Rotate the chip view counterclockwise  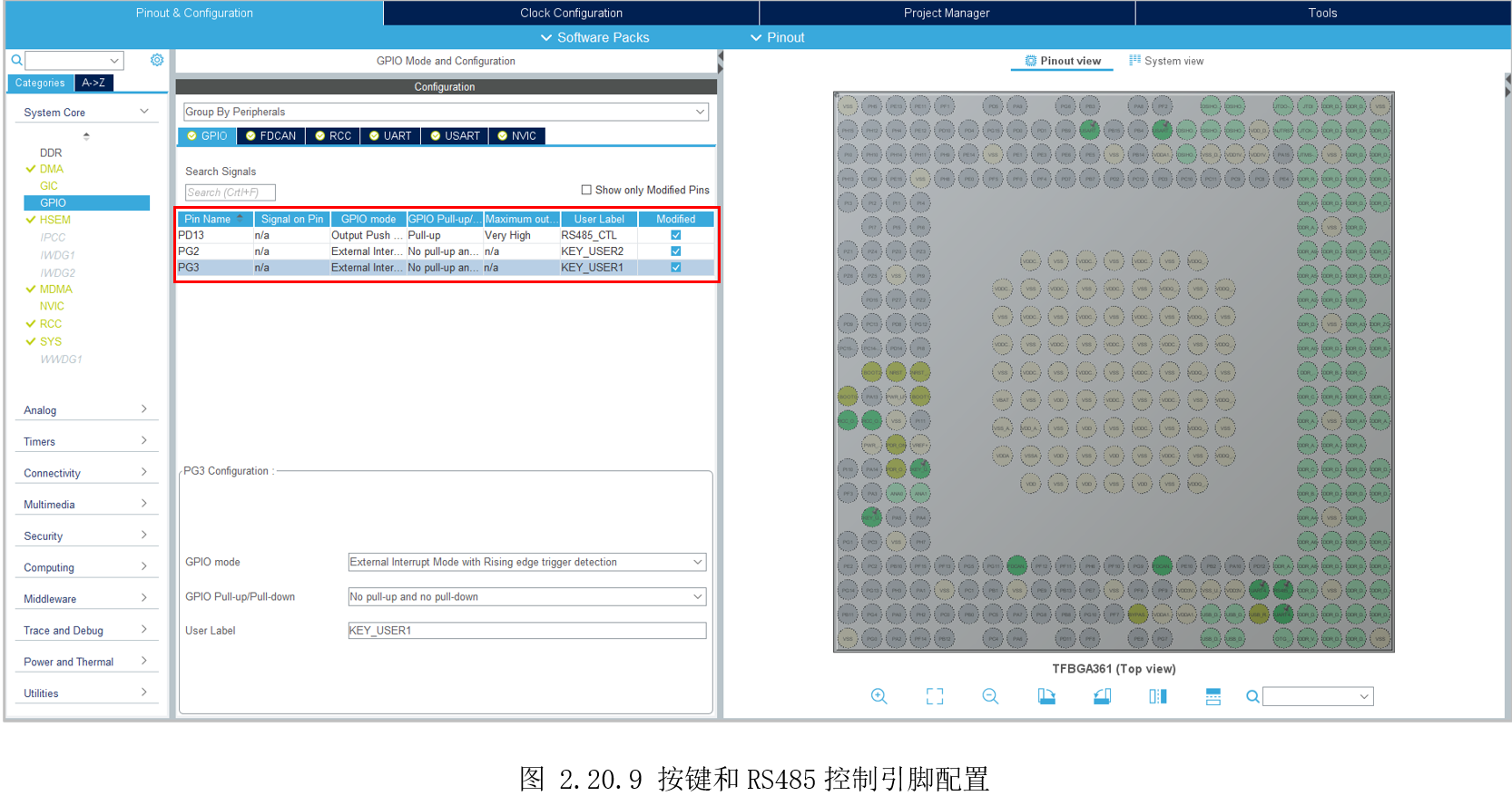(1102, 696)
